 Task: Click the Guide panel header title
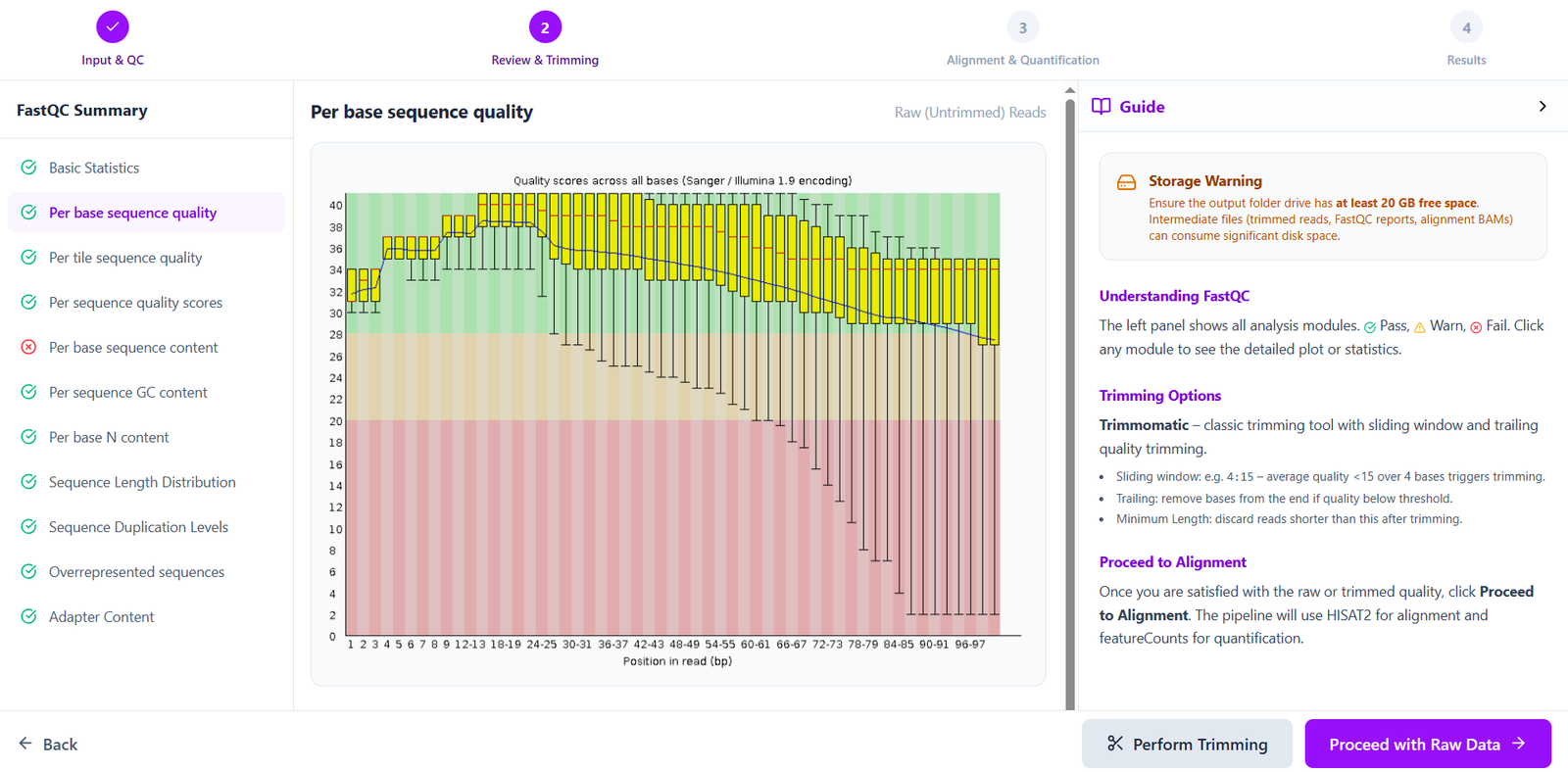(x=1142, y=107)
